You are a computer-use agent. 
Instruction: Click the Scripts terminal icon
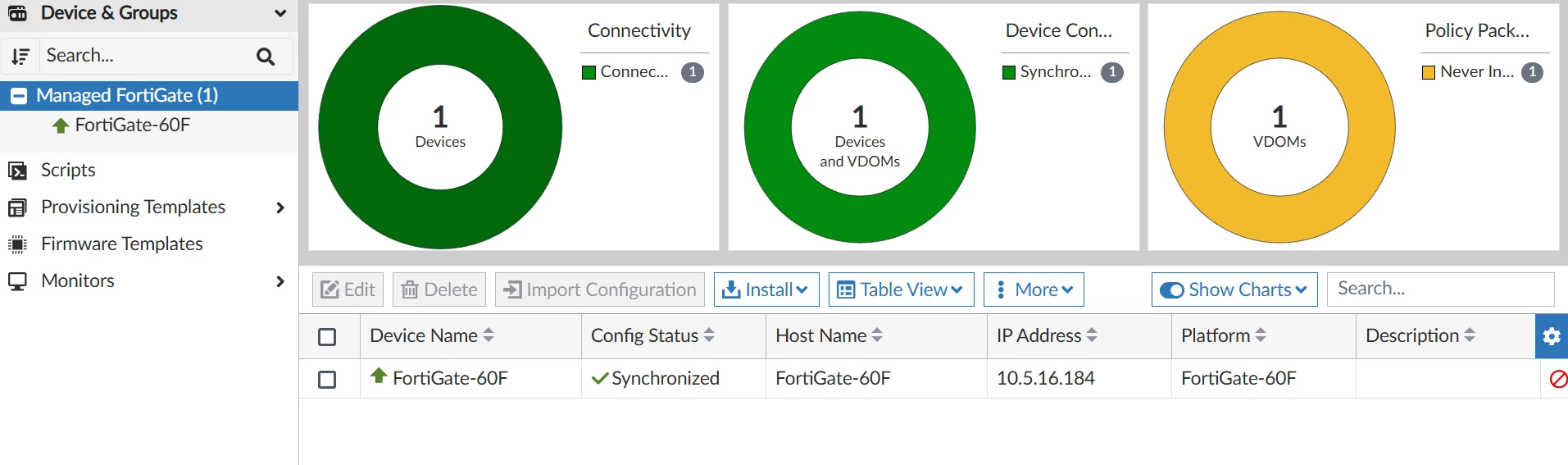point(17,171)
